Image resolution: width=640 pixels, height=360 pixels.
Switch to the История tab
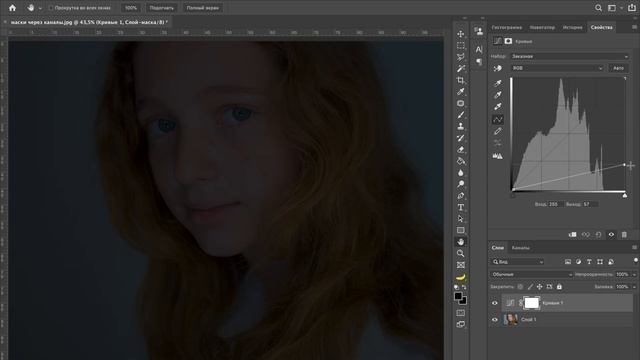(x=572, y=27)
